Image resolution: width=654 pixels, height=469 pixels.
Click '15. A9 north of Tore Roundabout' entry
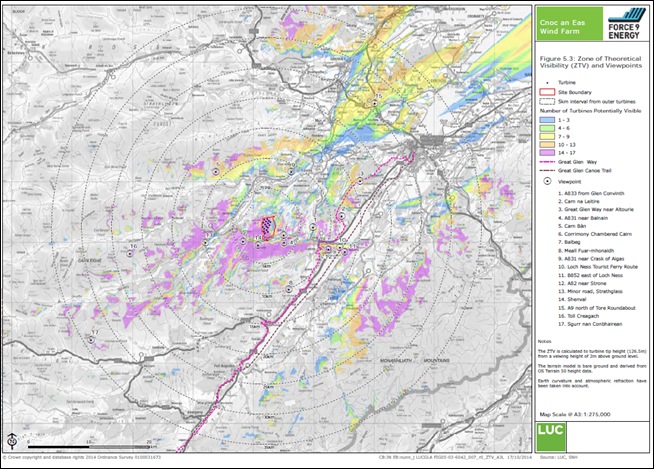597,308
